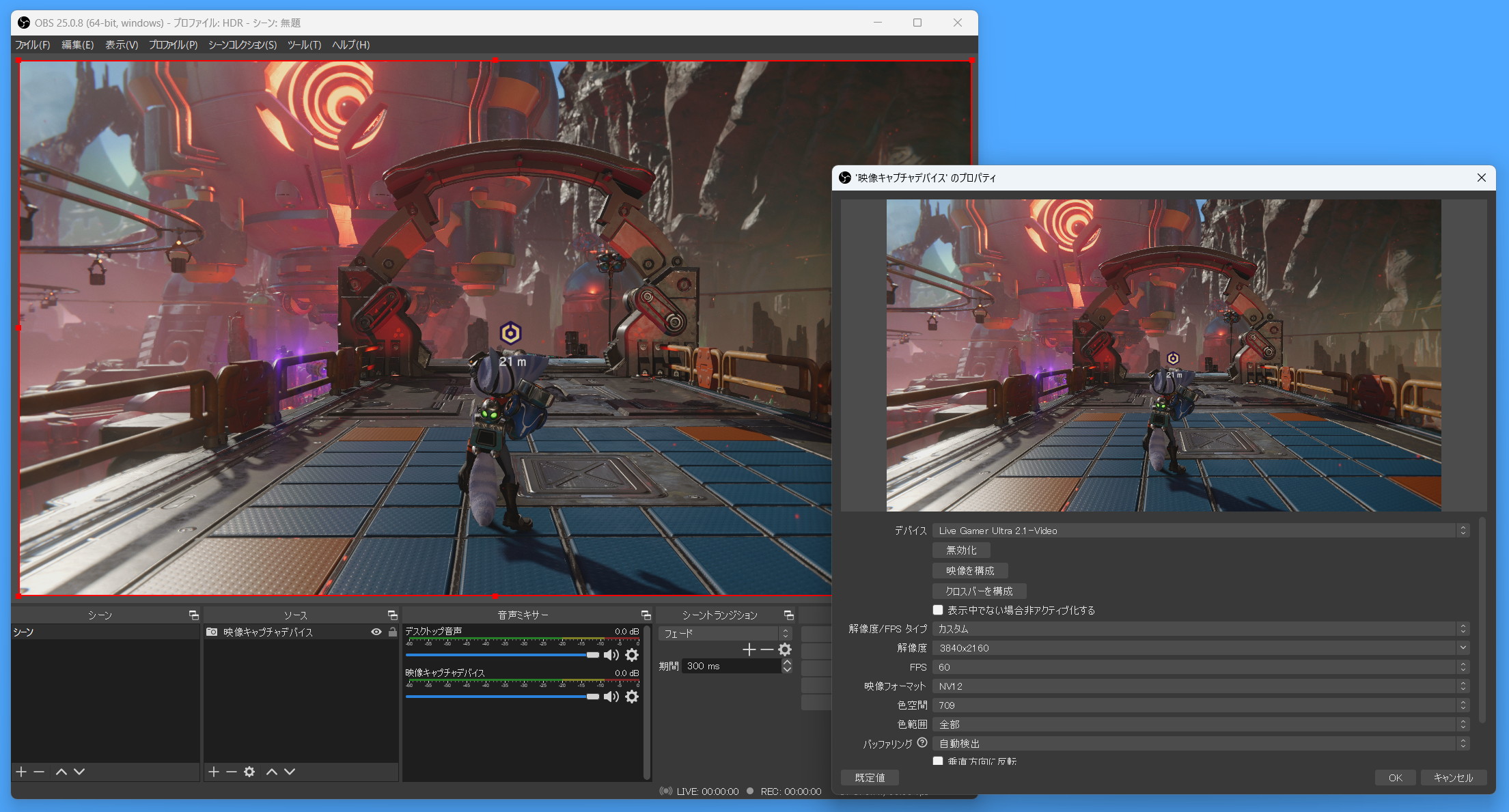
Task: Click properties dialog vertical scrollbar
Action: [1482, 620]
